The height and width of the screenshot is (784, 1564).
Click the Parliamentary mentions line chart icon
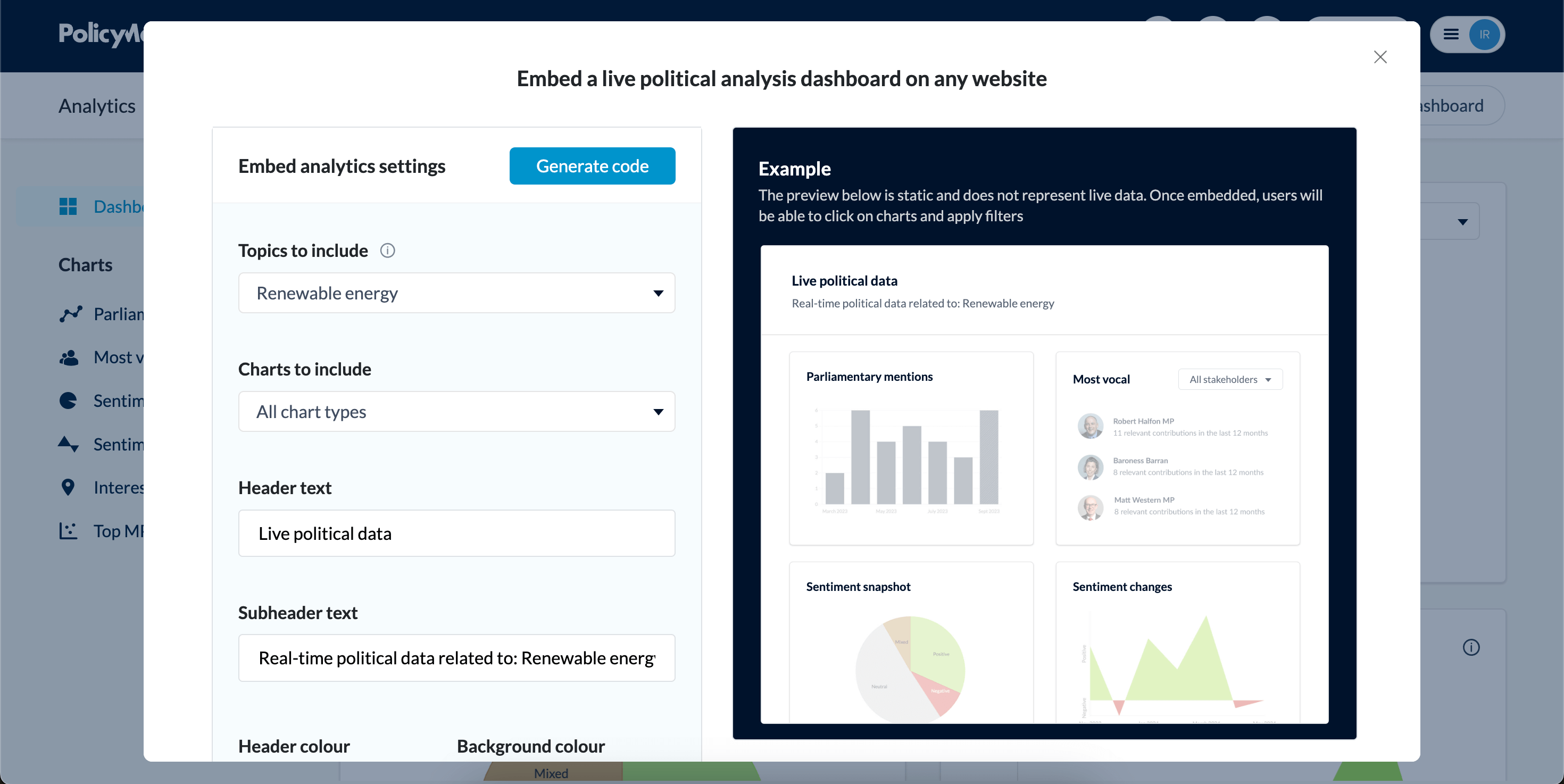(70, 314)
